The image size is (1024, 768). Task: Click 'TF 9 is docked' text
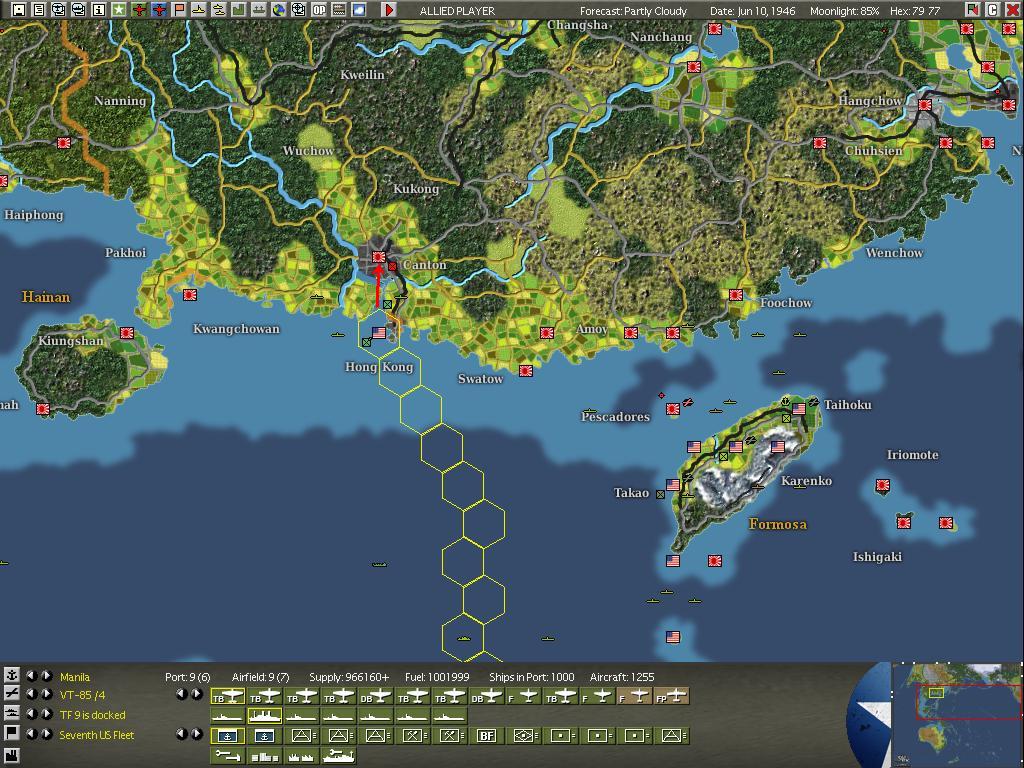(92, 714)
